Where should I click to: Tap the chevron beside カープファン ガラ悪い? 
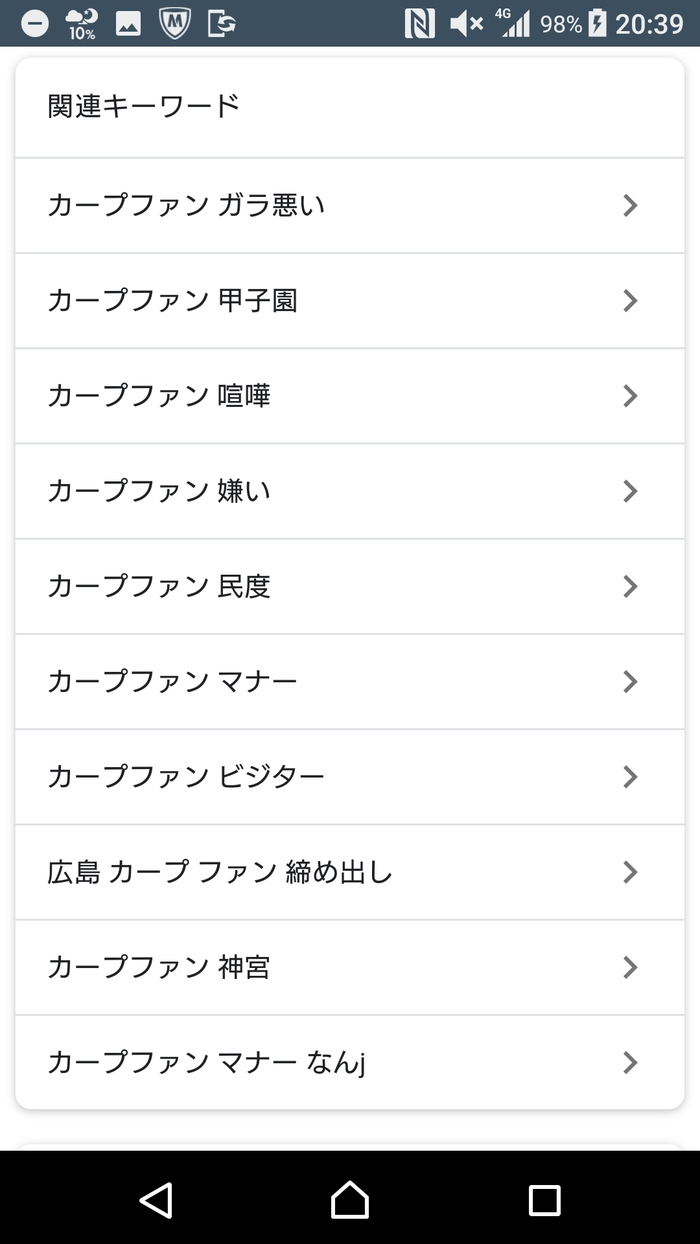click(x=629, y=205)
